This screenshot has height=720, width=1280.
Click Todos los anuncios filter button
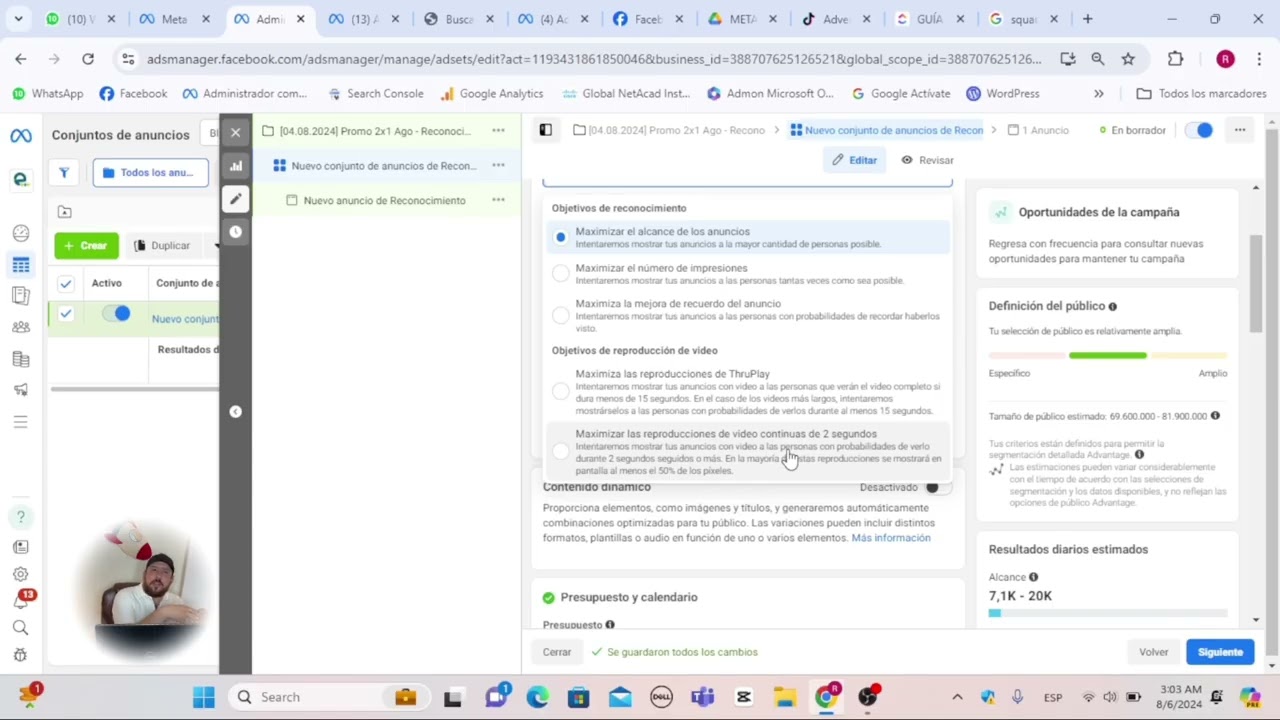pyautogui.click(x=151, y=173)
